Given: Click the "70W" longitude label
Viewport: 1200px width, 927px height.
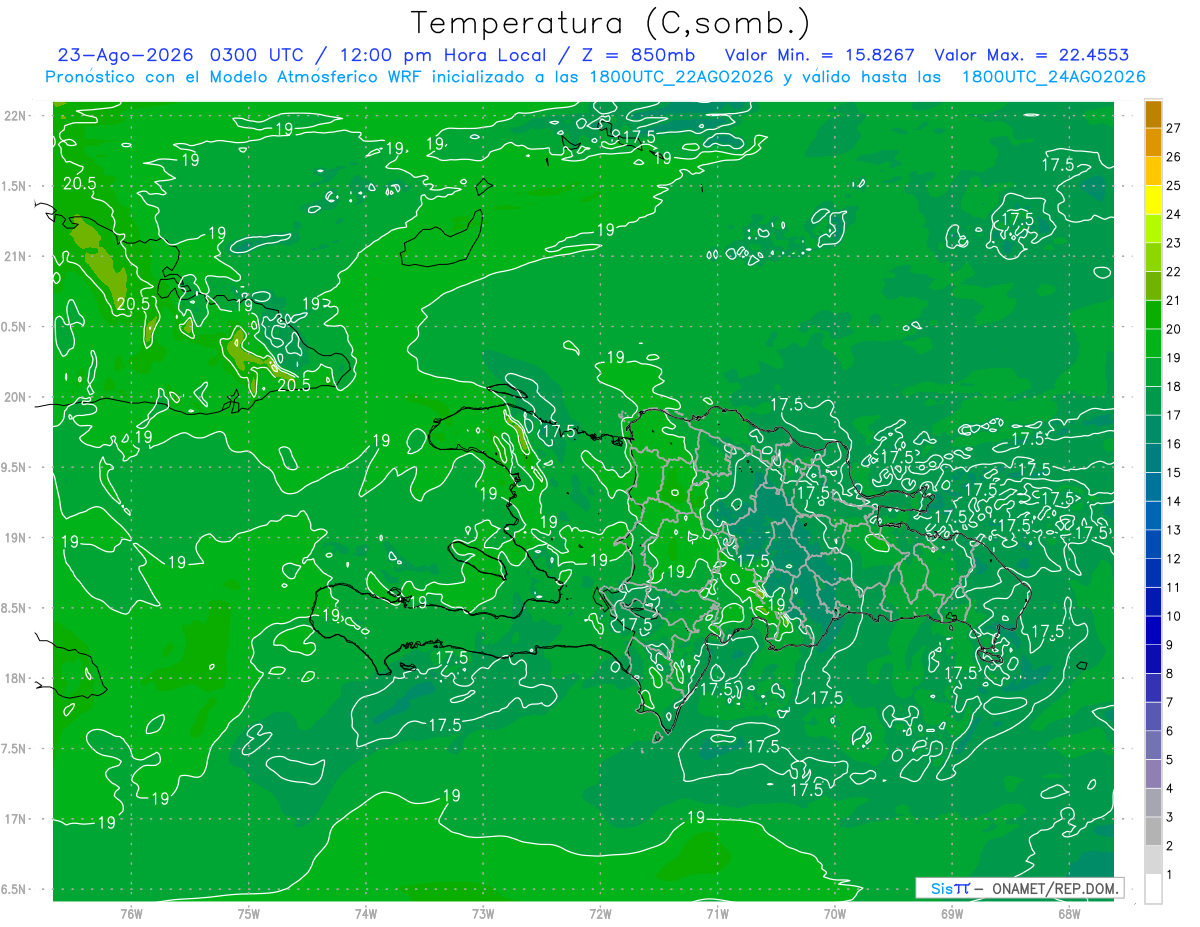Looking at the screenshot, I should tap(834, 913).
